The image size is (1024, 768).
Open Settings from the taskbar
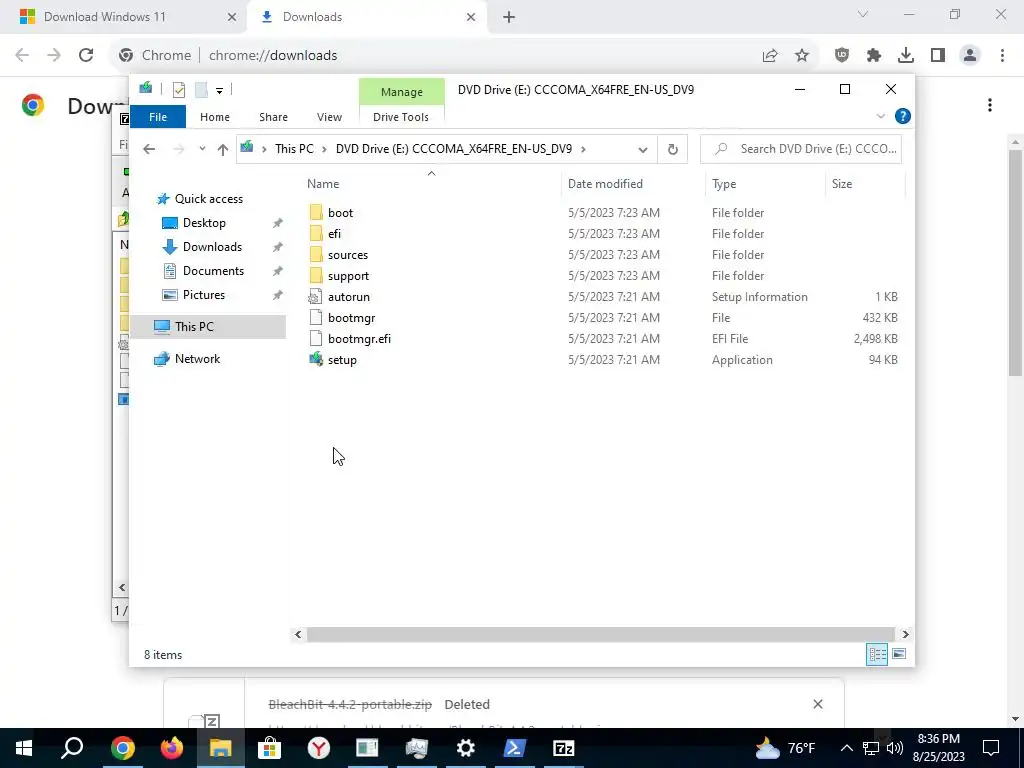[465, 748]
